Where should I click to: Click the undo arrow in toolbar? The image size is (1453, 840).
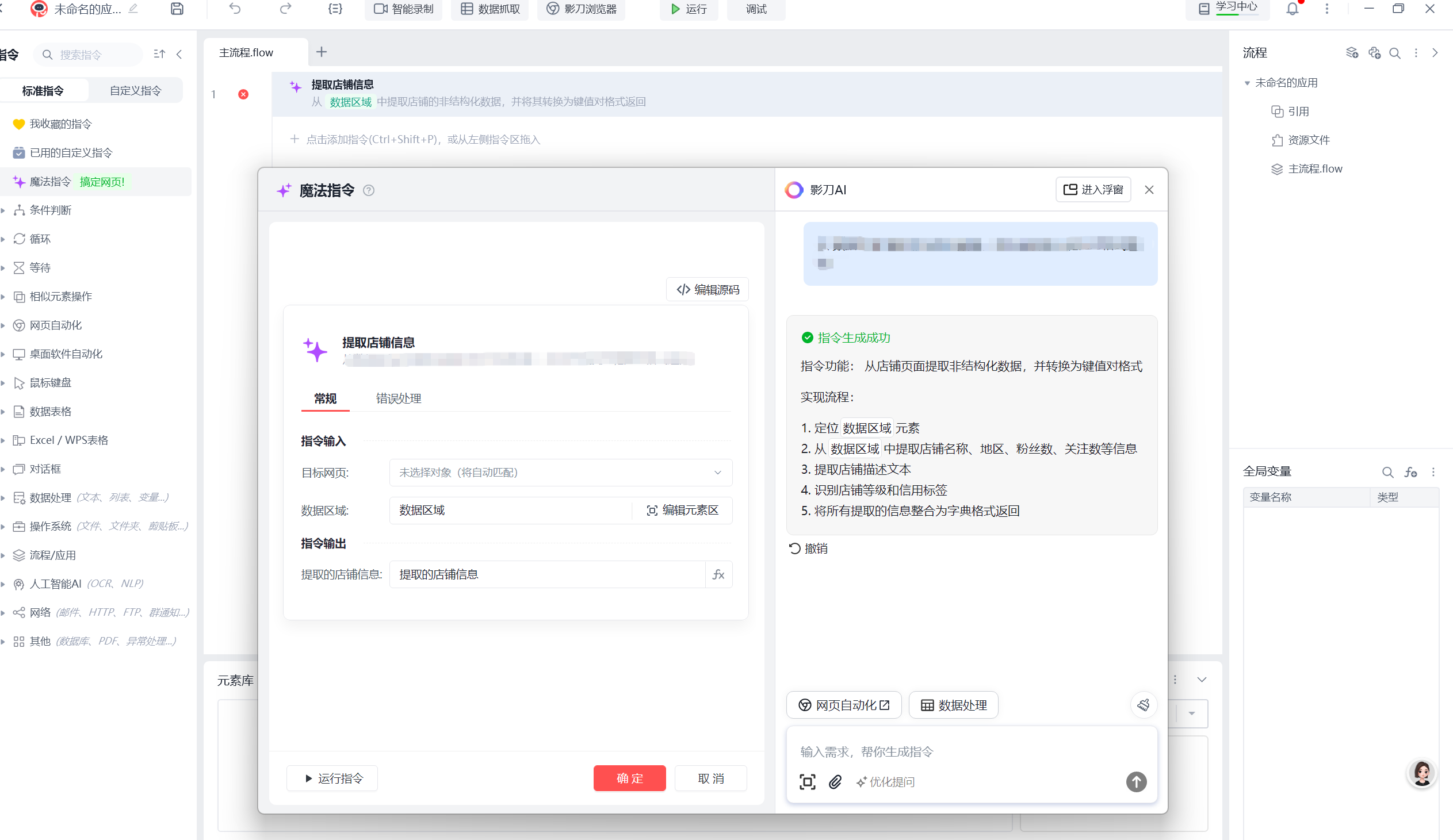(x=235, y=9)
